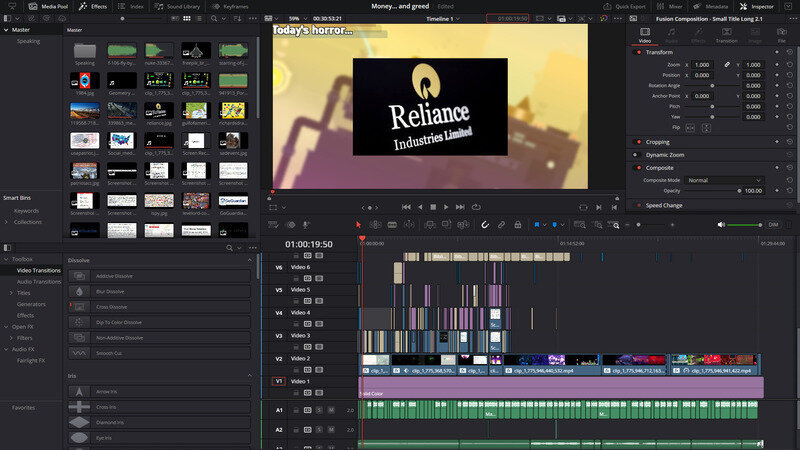Toggle the Effects panel button

(x=93, y=7)
